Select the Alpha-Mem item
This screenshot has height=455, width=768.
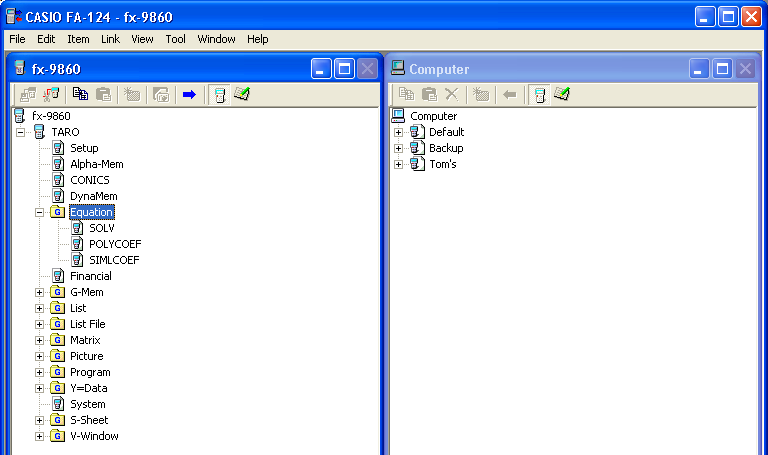(x=96, y=164)
